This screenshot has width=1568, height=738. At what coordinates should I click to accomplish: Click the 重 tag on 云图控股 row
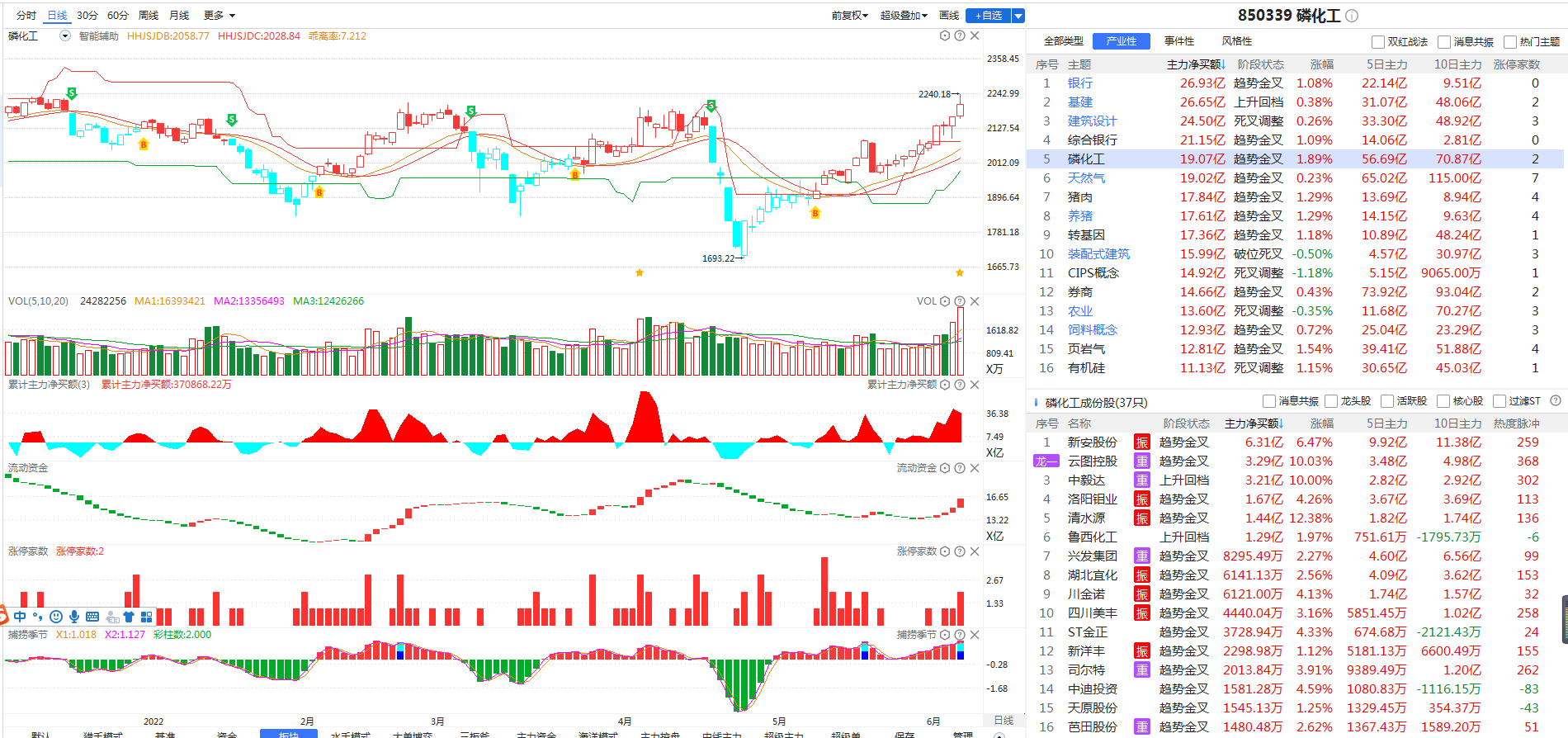[x=1142, y=461]
